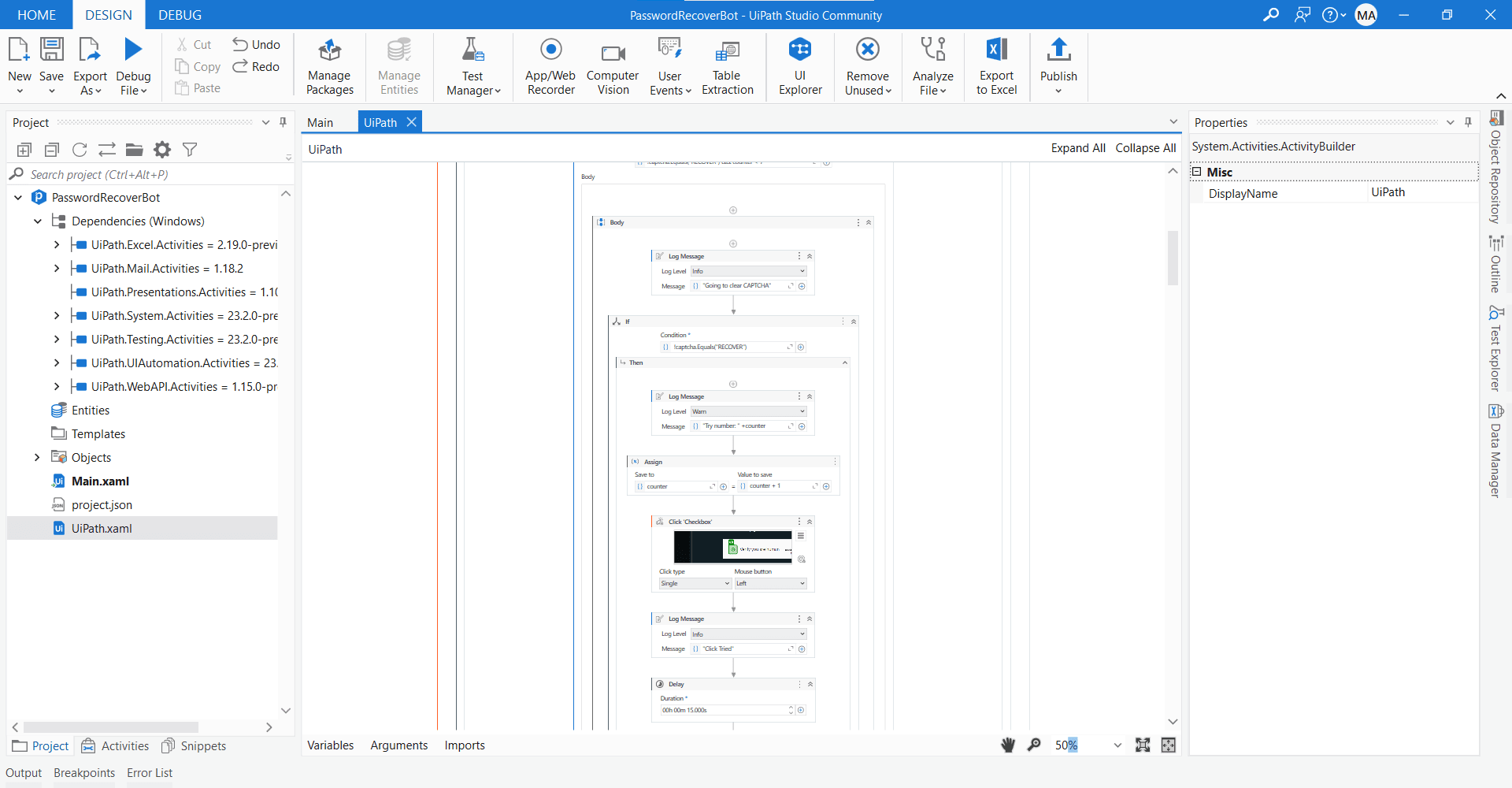This screenshot has width=1512, height=788.
Task: Expand UiPath.Excel.Activities dependency
Action: (57, 245)
